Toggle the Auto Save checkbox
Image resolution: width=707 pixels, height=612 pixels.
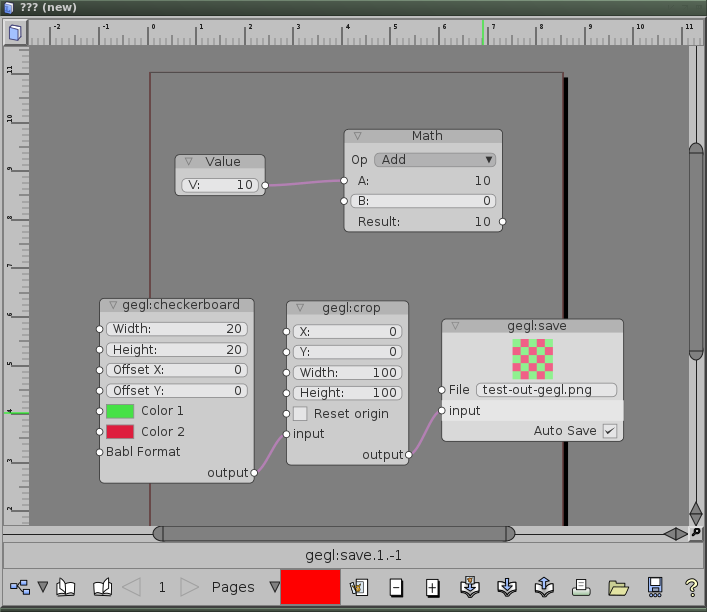608,431
